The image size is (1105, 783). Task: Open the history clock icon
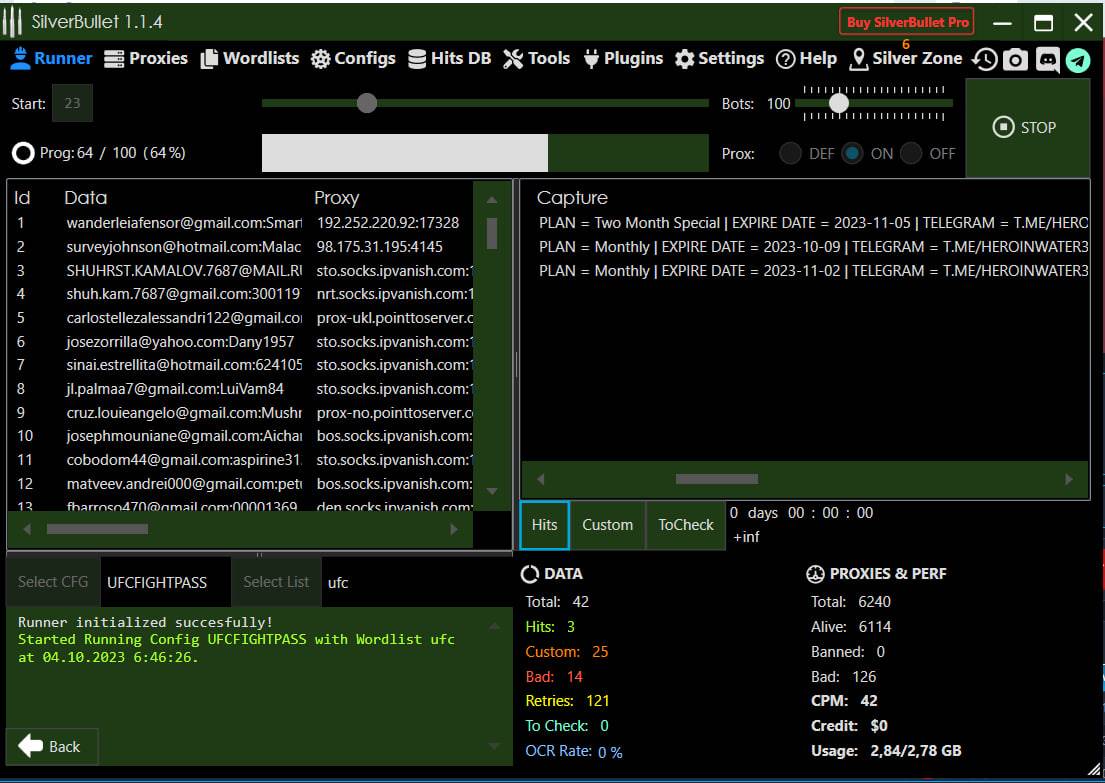[x=985, y=60]
